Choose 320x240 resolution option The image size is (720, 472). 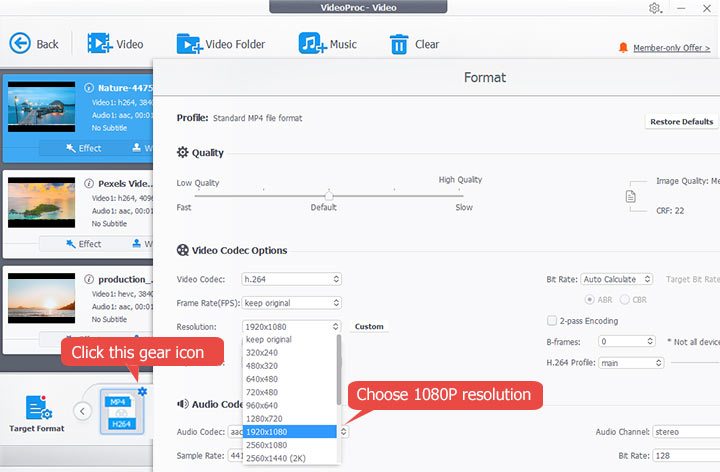(290, 353)
